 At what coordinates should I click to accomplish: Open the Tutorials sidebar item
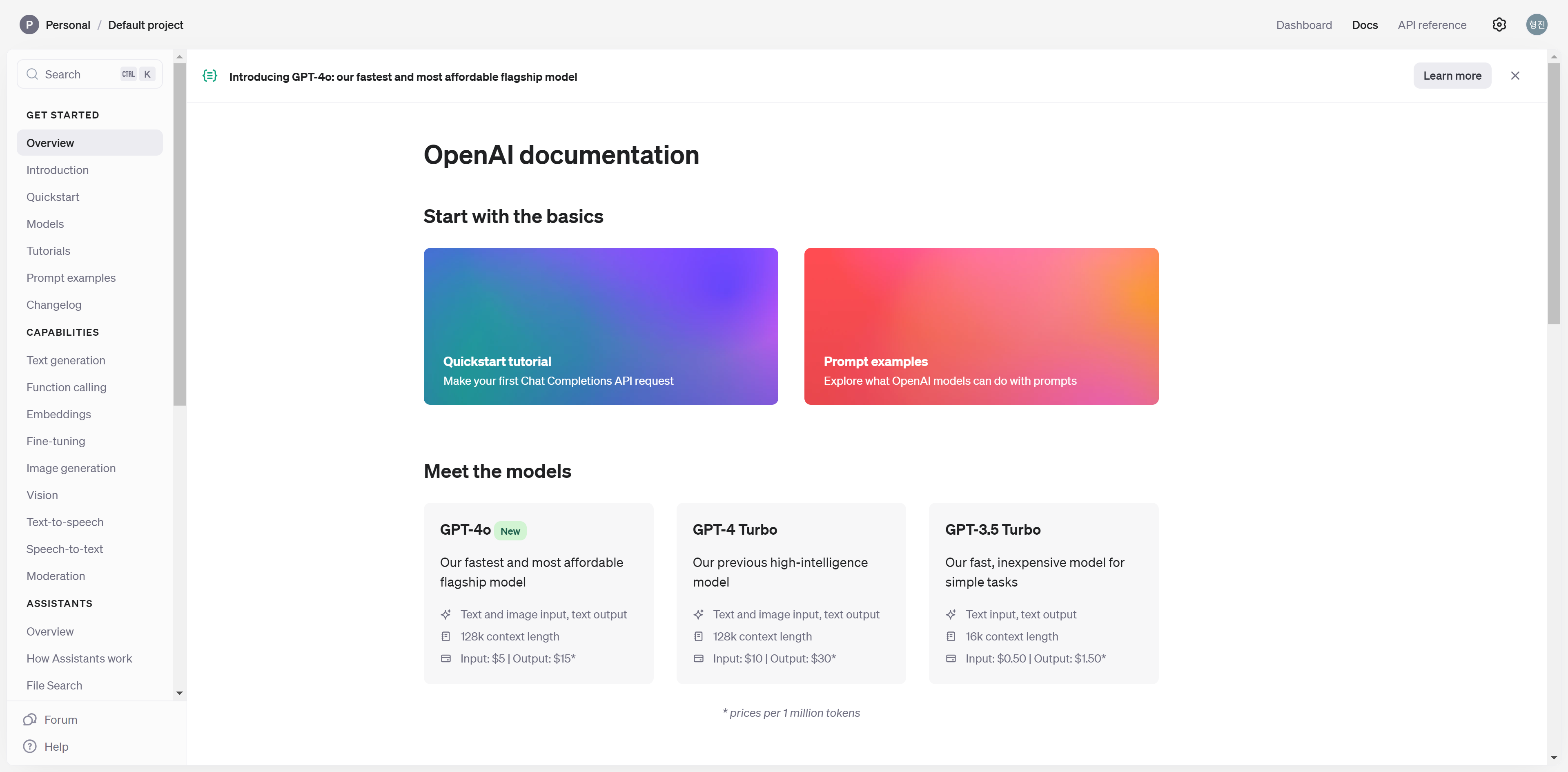[x=48, y=251]
